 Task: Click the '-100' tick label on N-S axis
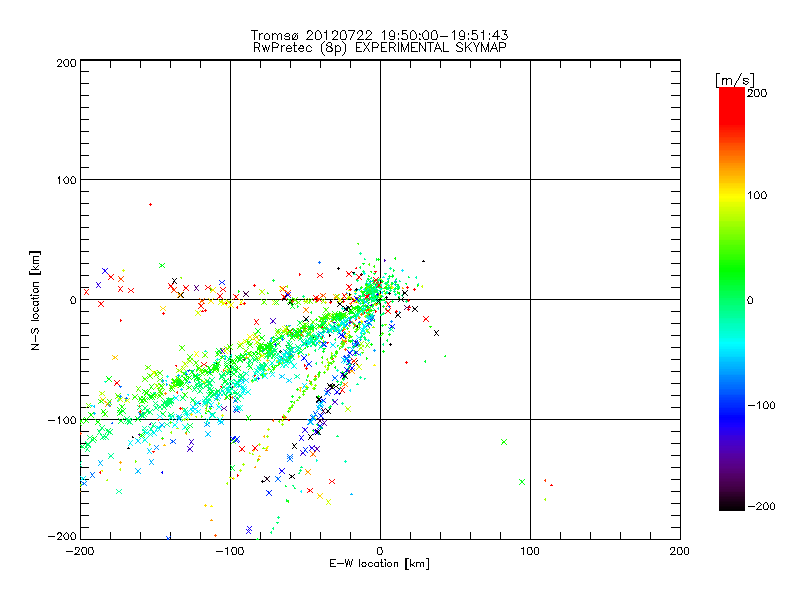click(x=62, y=420)
